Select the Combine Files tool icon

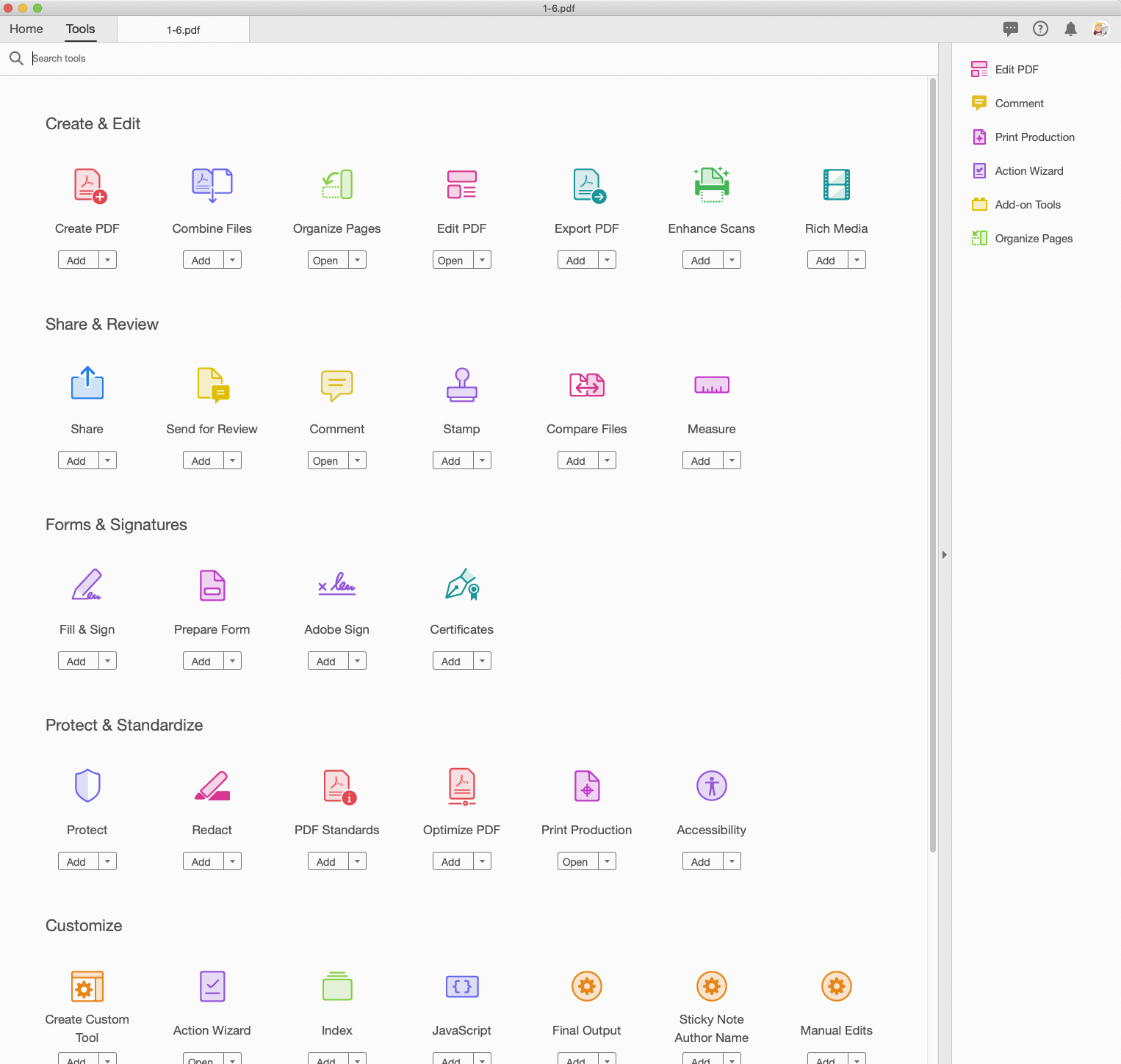click(212, 185)
